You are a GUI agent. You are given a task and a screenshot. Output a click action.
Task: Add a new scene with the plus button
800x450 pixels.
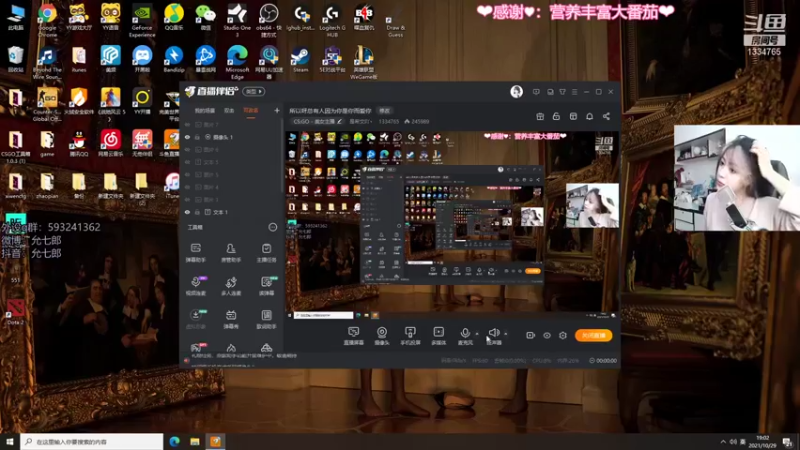pos(277,110)
